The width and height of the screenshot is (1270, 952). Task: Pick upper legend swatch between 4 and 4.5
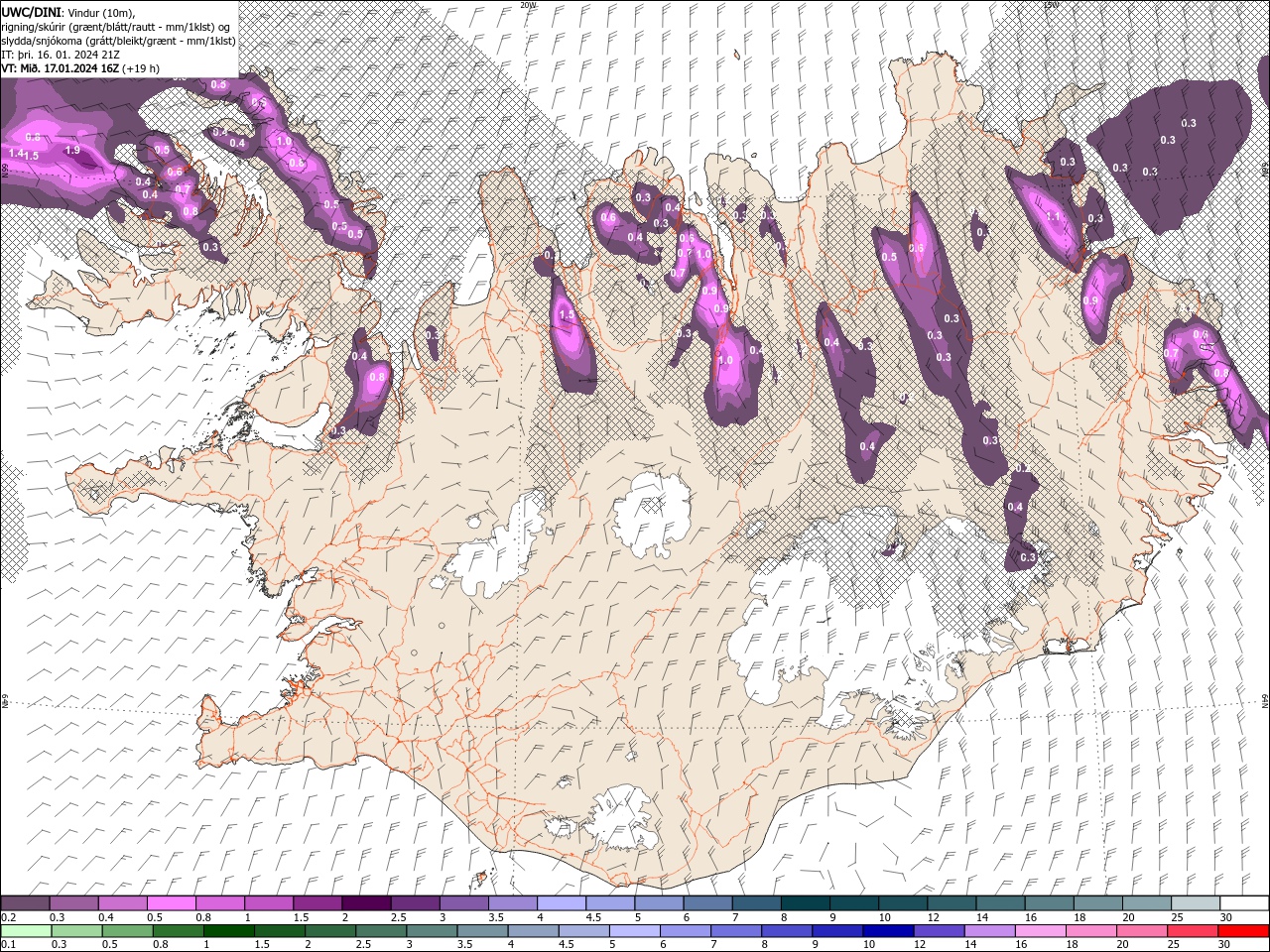(561, 903)
